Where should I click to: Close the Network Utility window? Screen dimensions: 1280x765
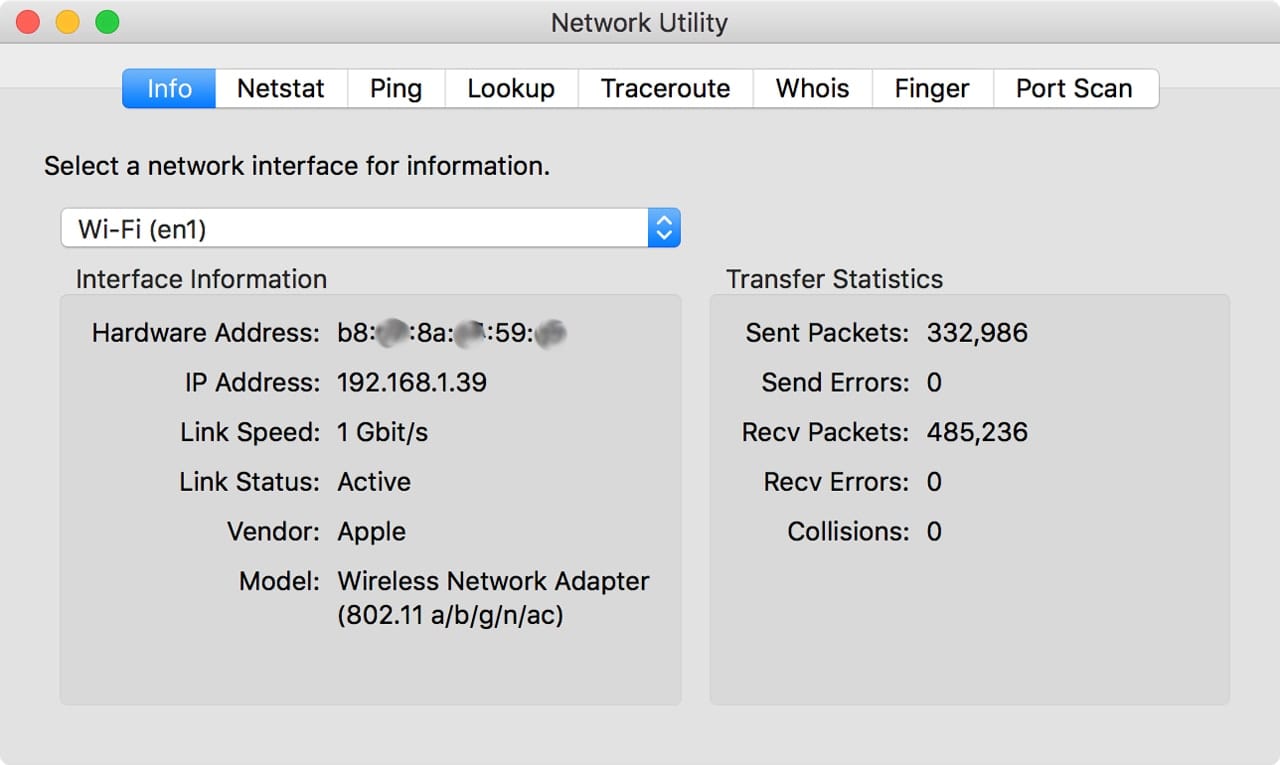coord(28,22)
